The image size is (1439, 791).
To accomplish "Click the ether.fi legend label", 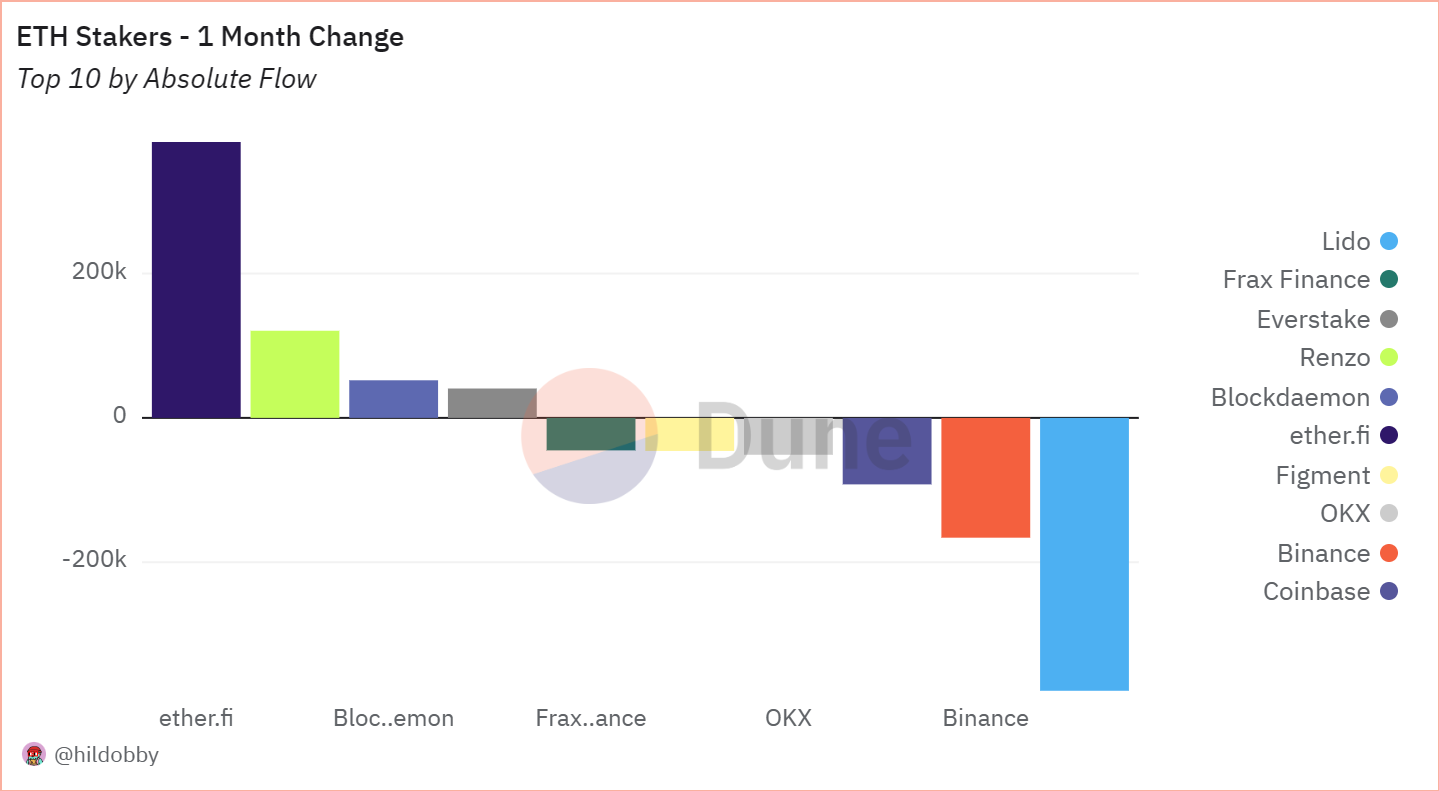I will [1330, 436].
